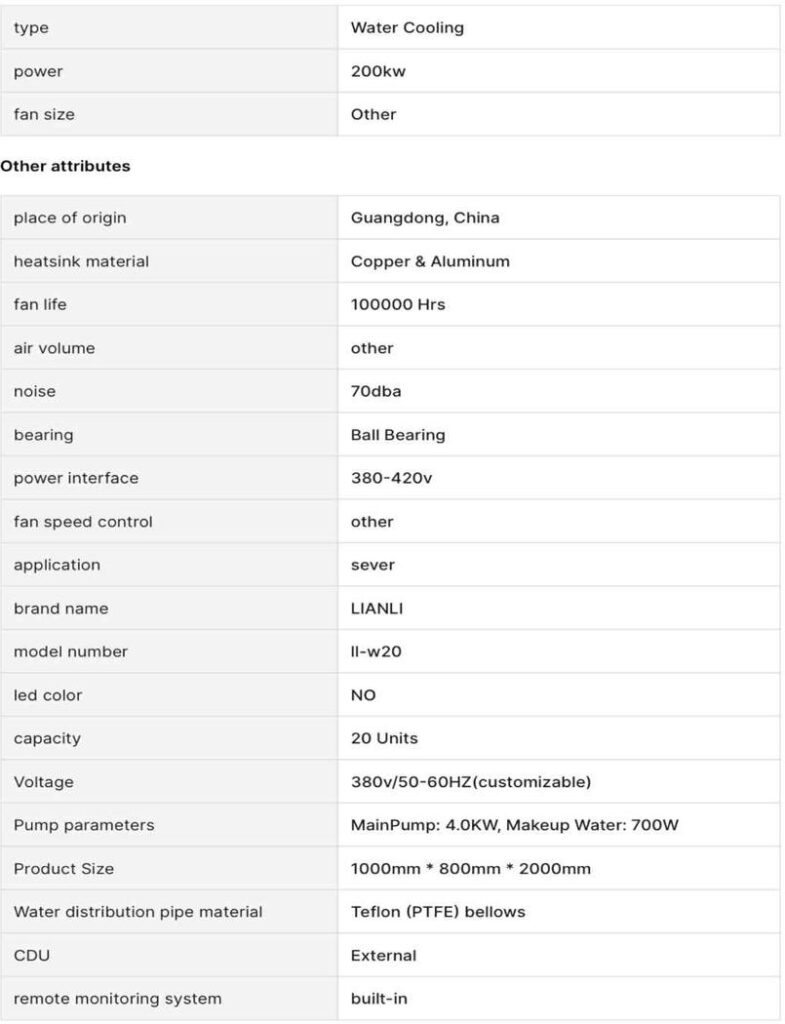Click the 'Ball Bearing' value cell

coord(398,435)
